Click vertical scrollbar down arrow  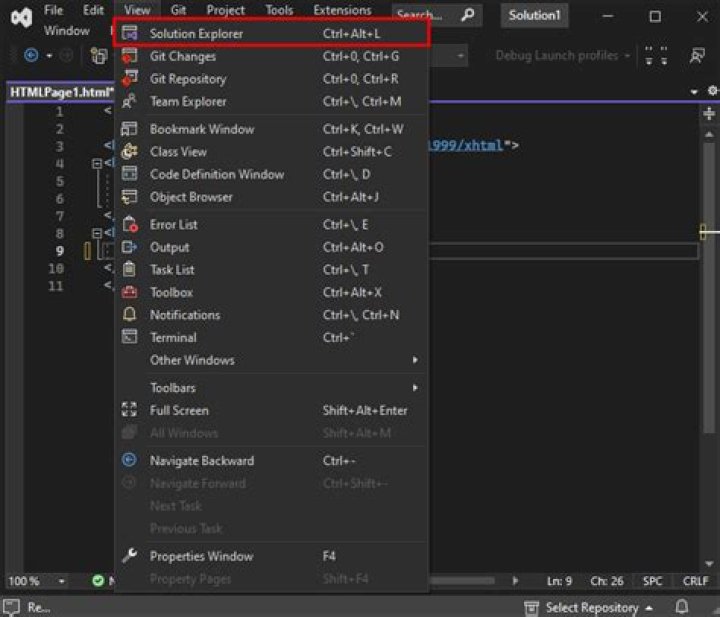point(709,563)
